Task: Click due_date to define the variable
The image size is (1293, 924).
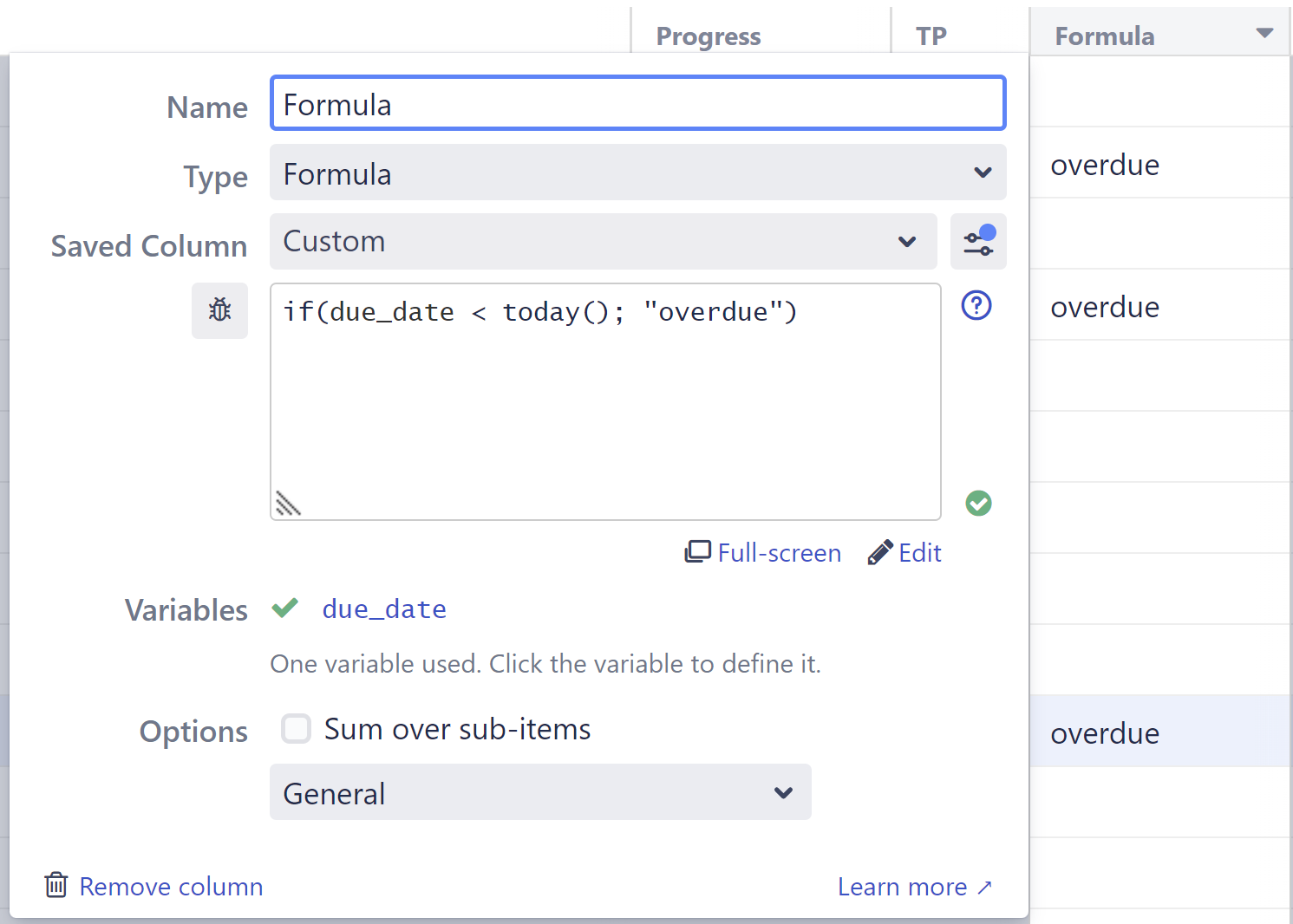Action: pos(384,608)
